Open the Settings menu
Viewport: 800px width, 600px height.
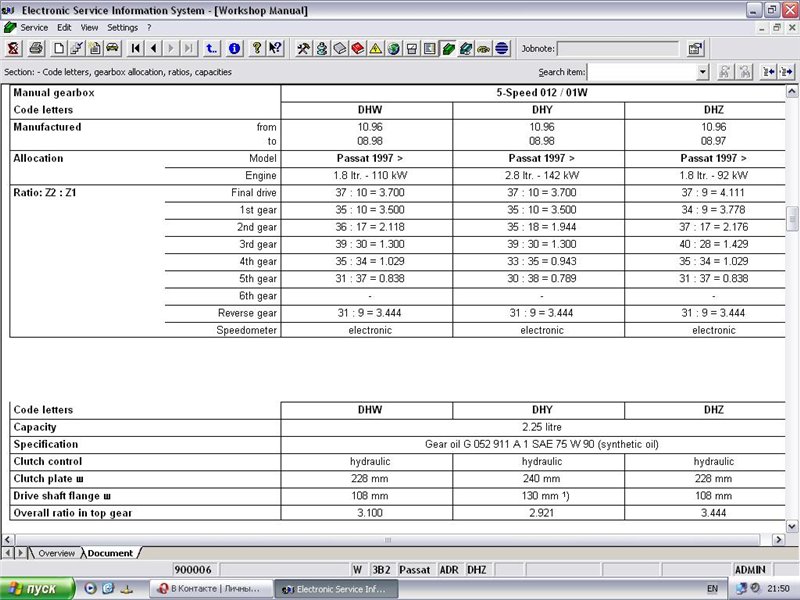(122, 28)
